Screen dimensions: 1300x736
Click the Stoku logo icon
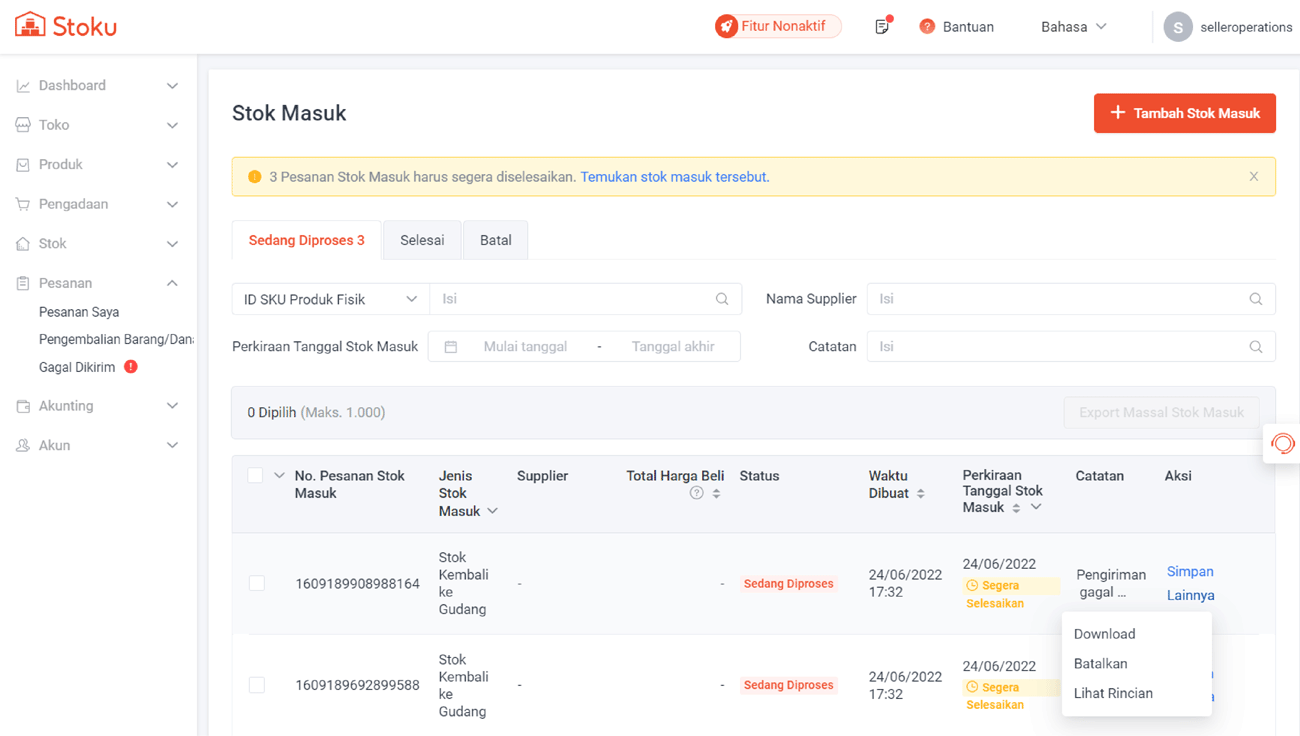pyautogui.click(x=30, y=25)
